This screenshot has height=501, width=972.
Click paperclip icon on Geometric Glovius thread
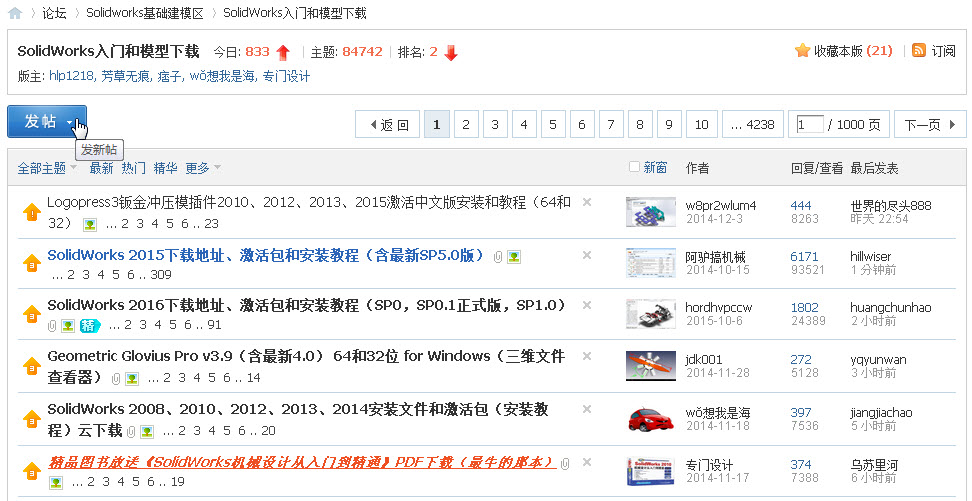(x=116, y=378)
